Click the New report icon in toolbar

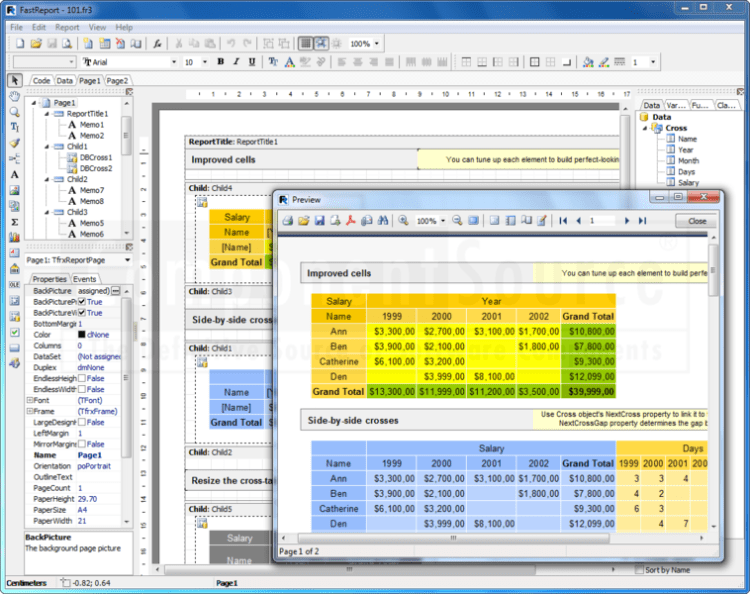(x=20, y=44)
